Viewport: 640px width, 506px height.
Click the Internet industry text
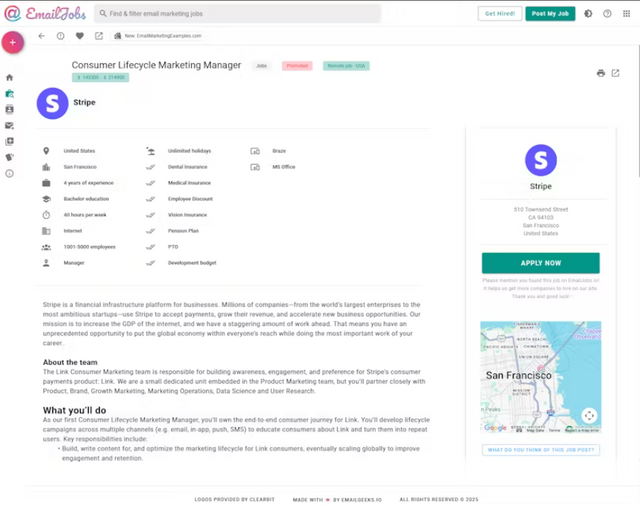[73, 231]
